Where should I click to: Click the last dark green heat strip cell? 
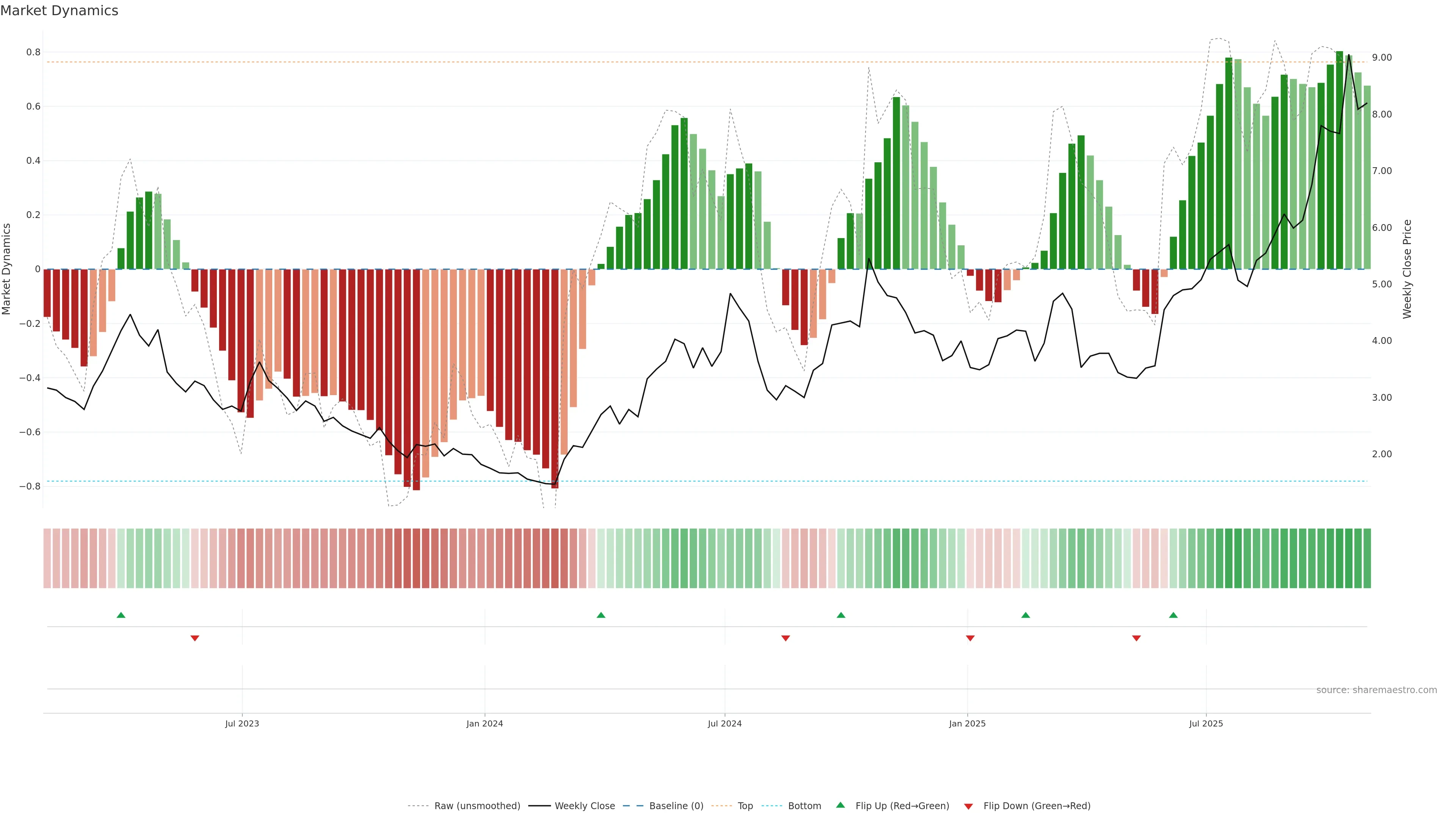pyautogui.click(x=1367, y=559)
